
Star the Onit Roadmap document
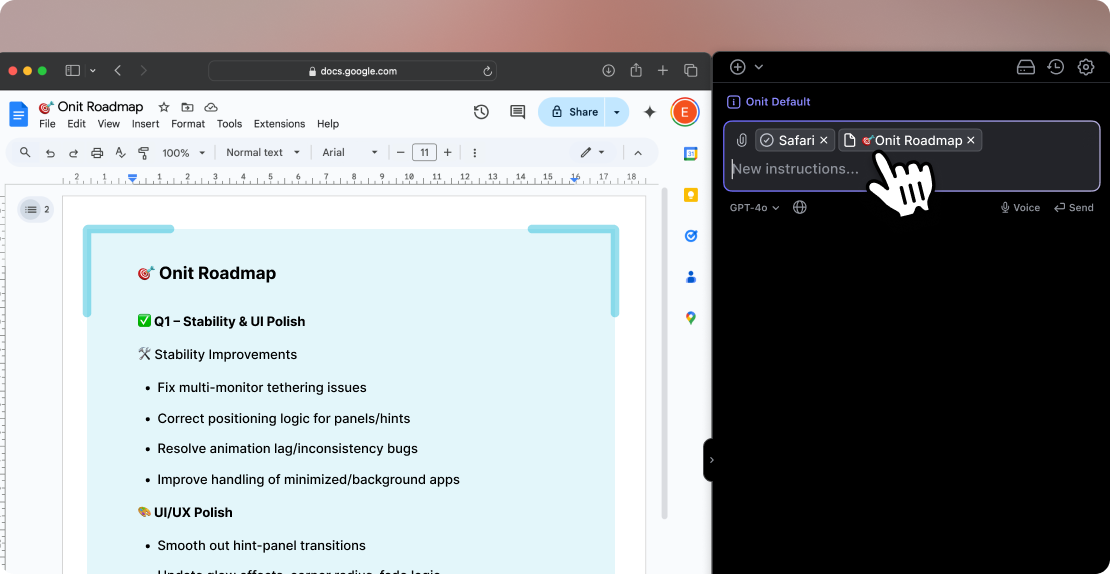tap(164, 107)
